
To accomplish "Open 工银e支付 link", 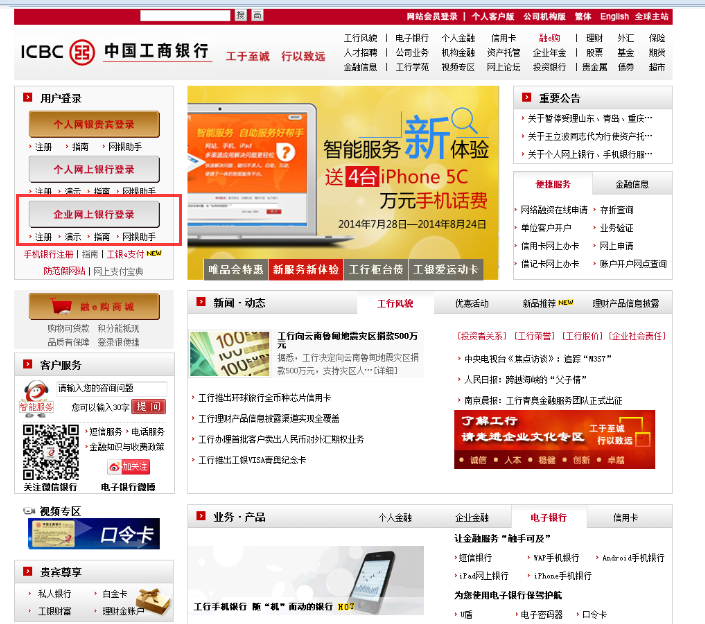I will pos(125,254).
